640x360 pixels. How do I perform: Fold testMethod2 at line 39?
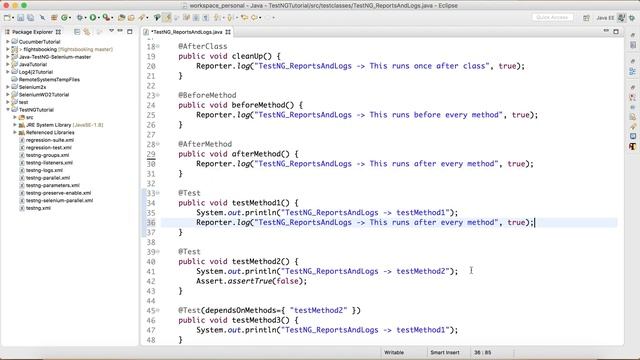(x=158, y=251)
